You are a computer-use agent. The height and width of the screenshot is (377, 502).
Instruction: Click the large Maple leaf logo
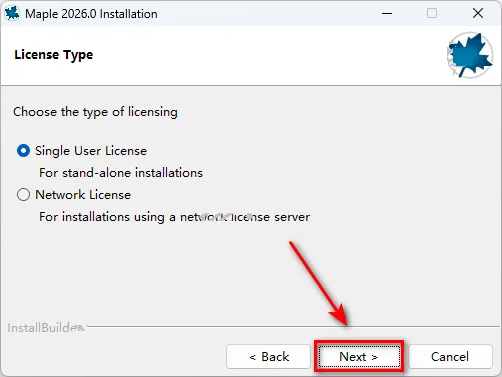click(470, 55)
